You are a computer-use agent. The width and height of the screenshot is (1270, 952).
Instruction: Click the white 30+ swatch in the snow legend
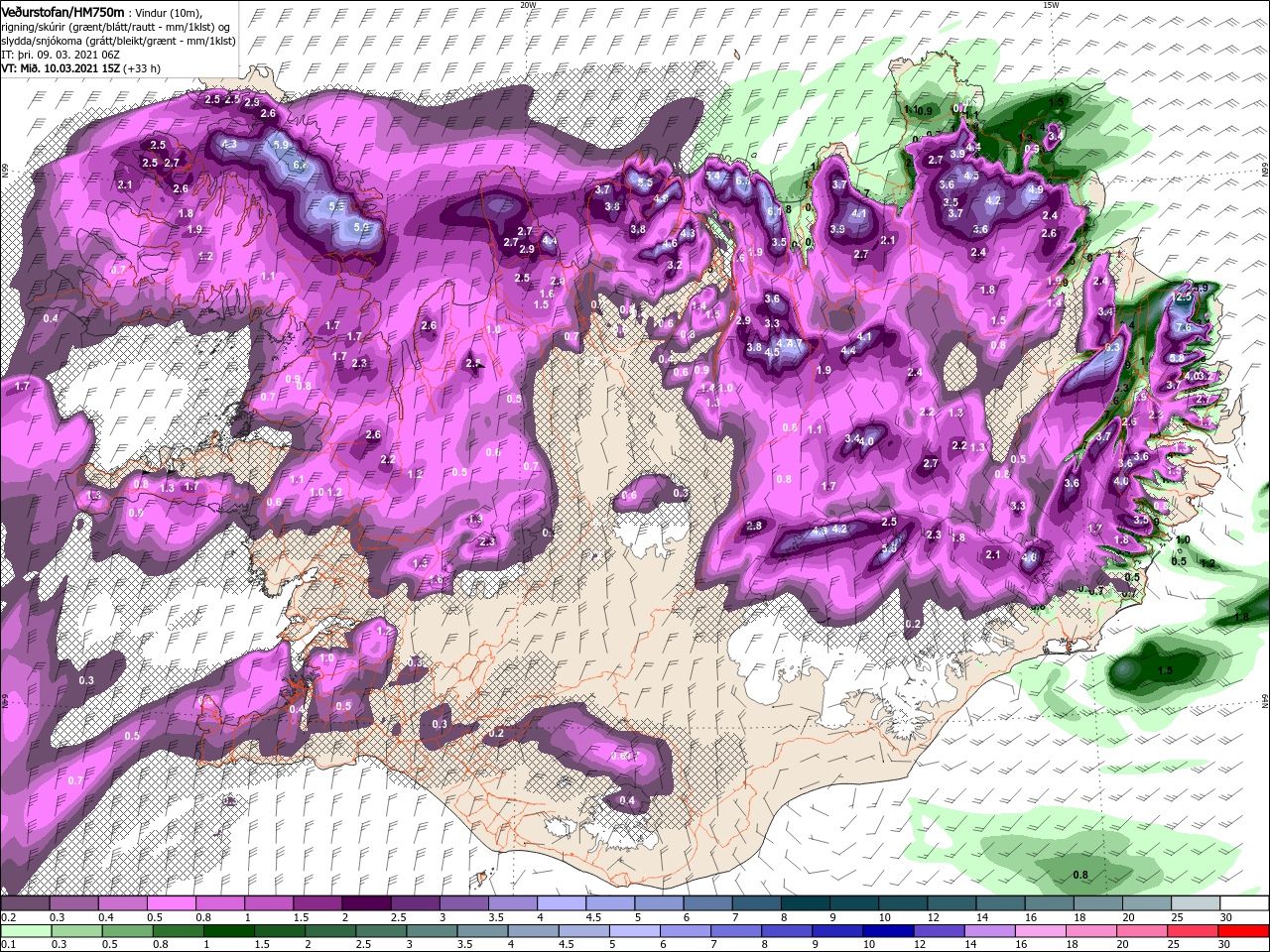[x=1244, y=902]
